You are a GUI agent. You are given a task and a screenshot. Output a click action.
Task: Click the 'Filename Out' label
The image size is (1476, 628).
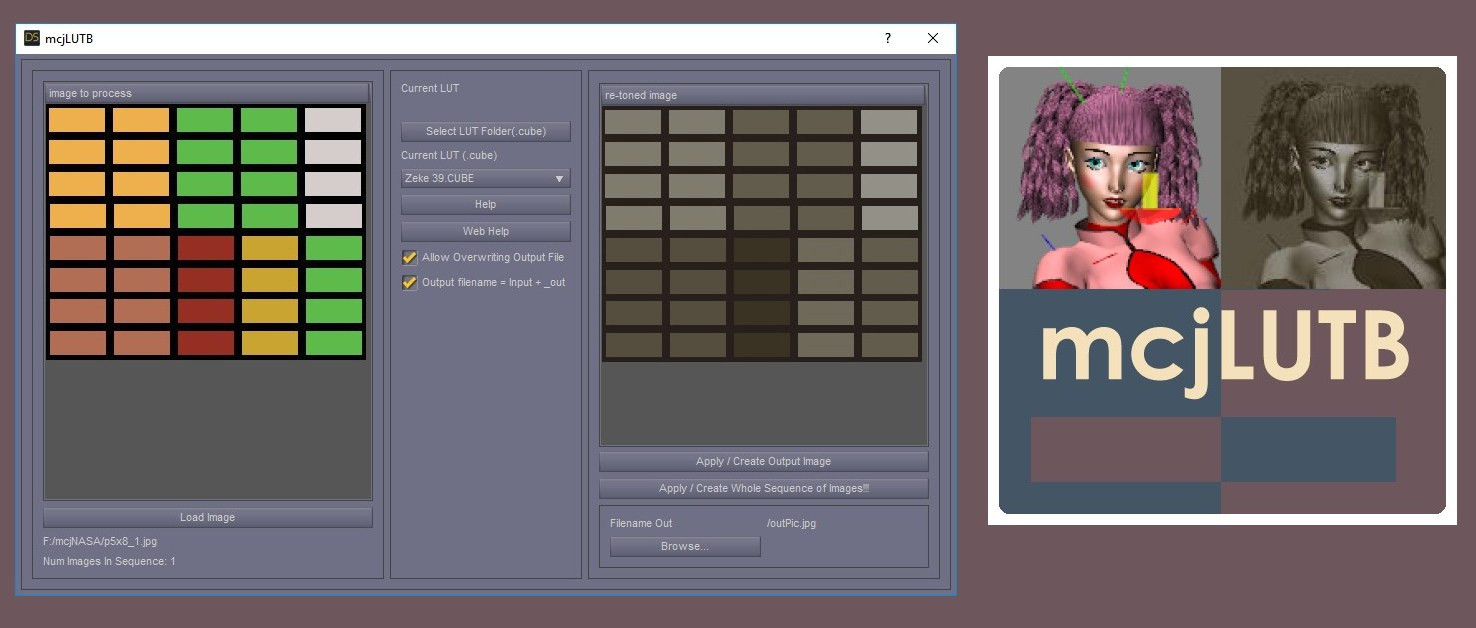(x=641, y=523)
